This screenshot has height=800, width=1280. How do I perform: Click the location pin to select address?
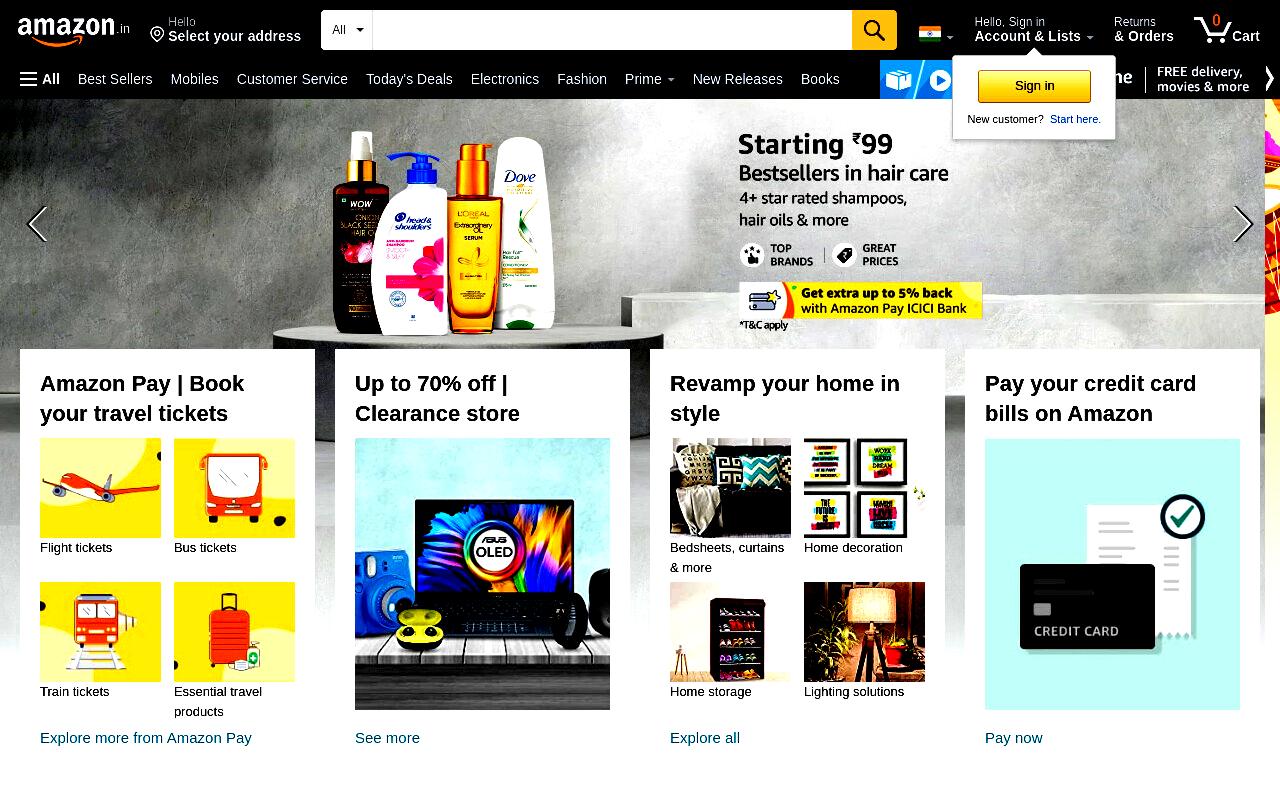coord(157,35)
